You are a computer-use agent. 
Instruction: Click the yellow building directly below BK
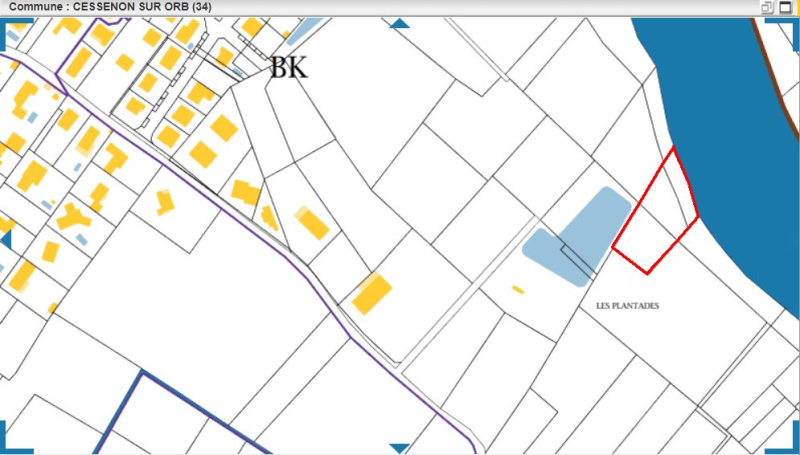[x=312, y=222]
